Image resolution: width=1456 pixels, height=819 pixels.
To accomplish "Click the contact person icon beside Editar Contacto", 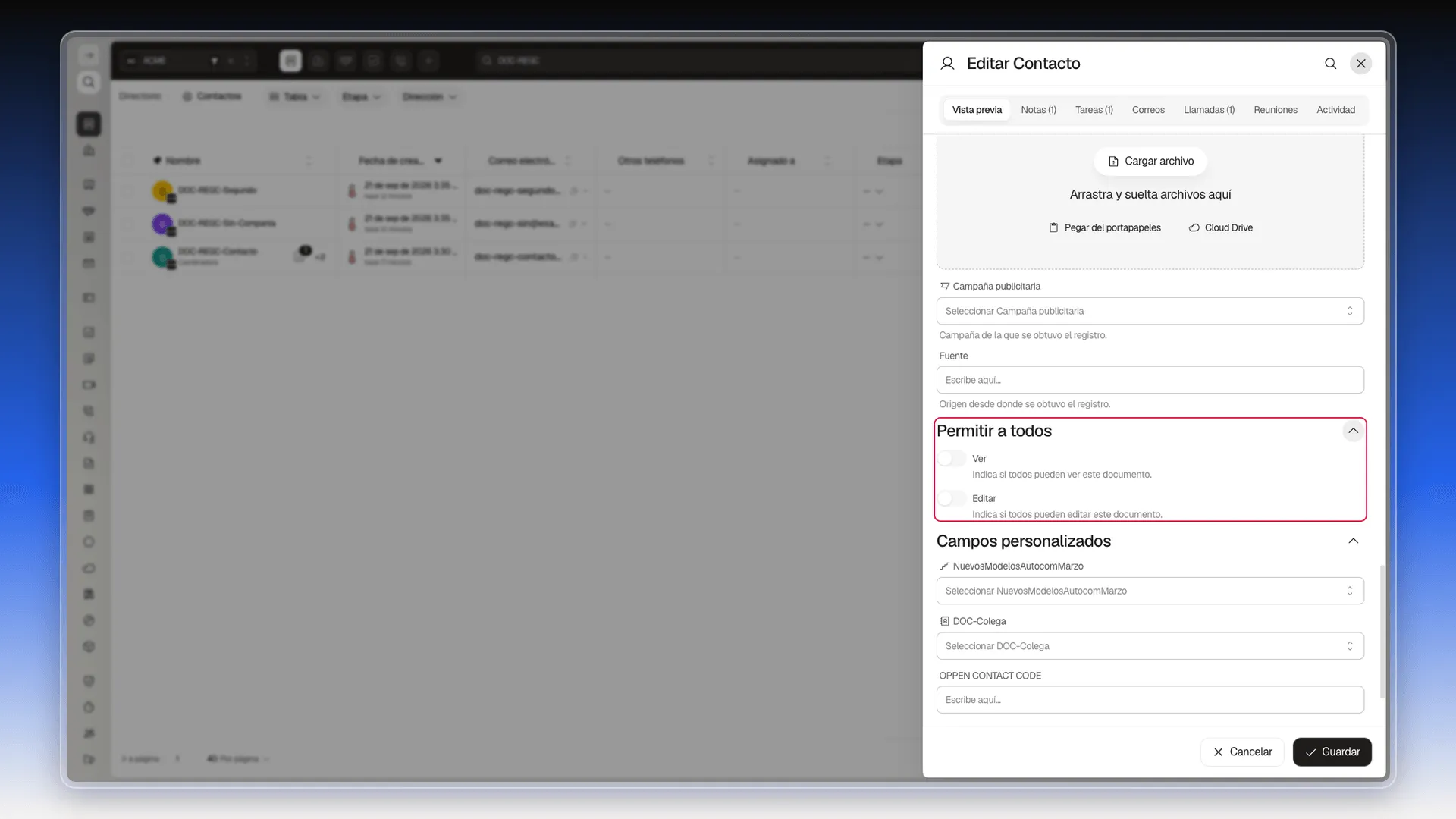I will pyautogui.click(x=947, y=64).
